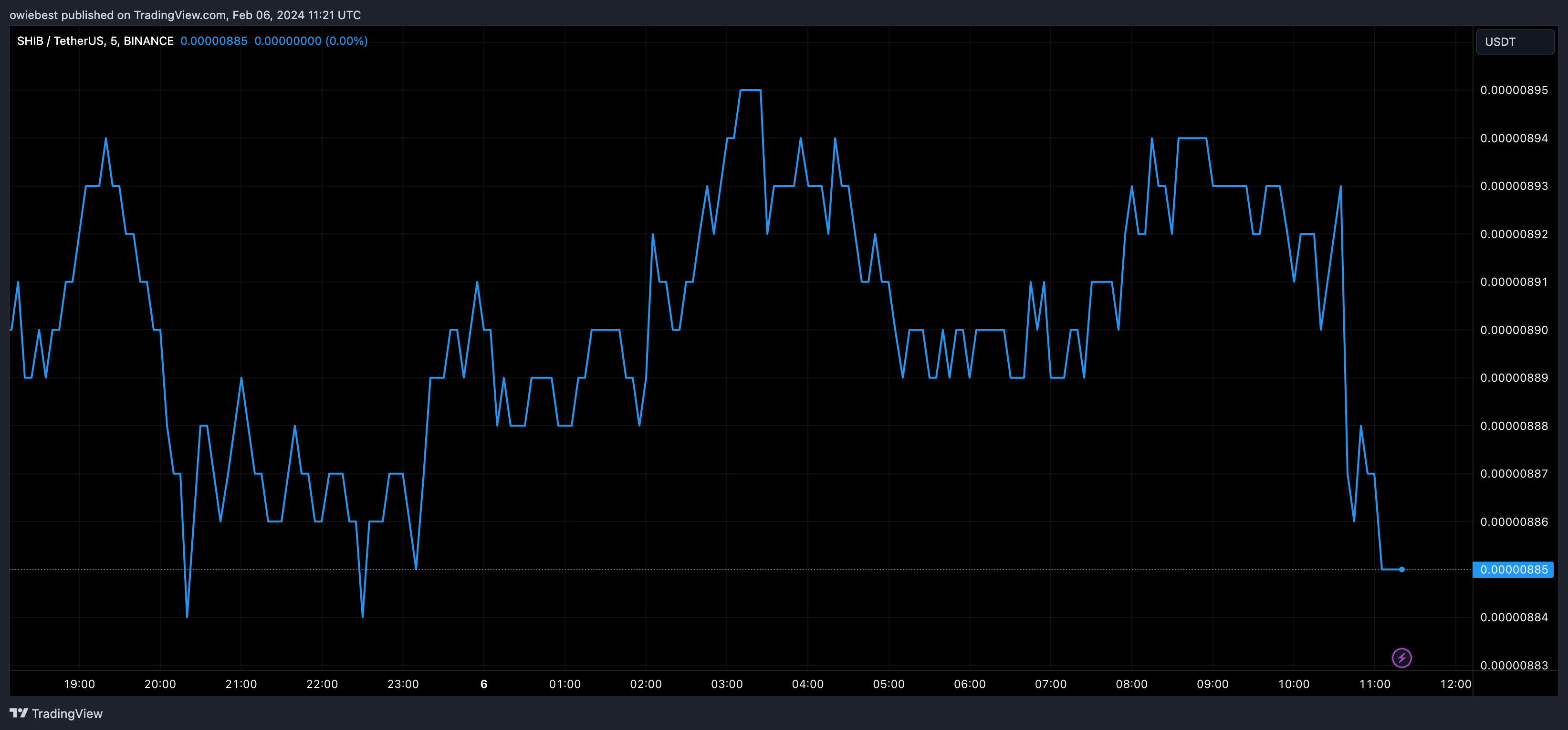
Task: Click the 19:00 time axis label
Action: [79, 684]
